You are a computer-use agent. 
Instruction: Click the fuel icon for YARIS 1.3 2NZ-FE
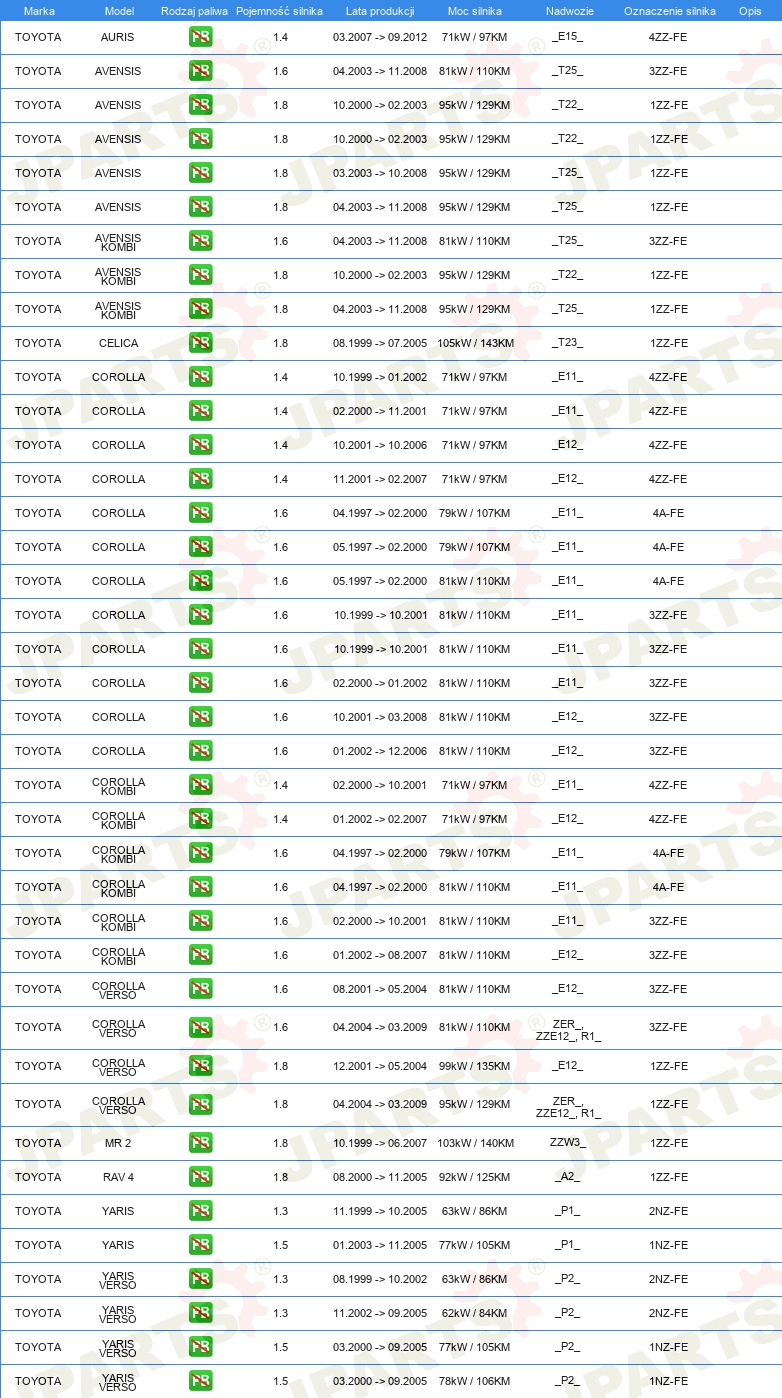coord(200,1211)
